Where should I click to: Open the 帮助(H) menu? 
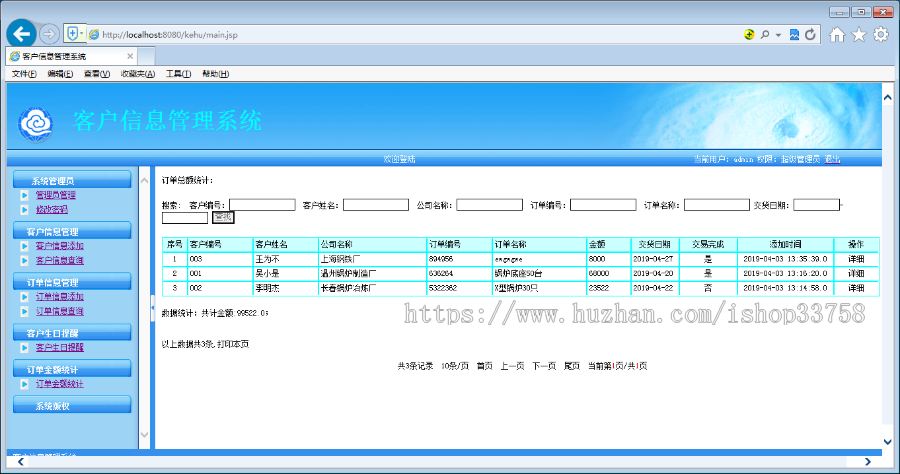[x=216, y=74]
